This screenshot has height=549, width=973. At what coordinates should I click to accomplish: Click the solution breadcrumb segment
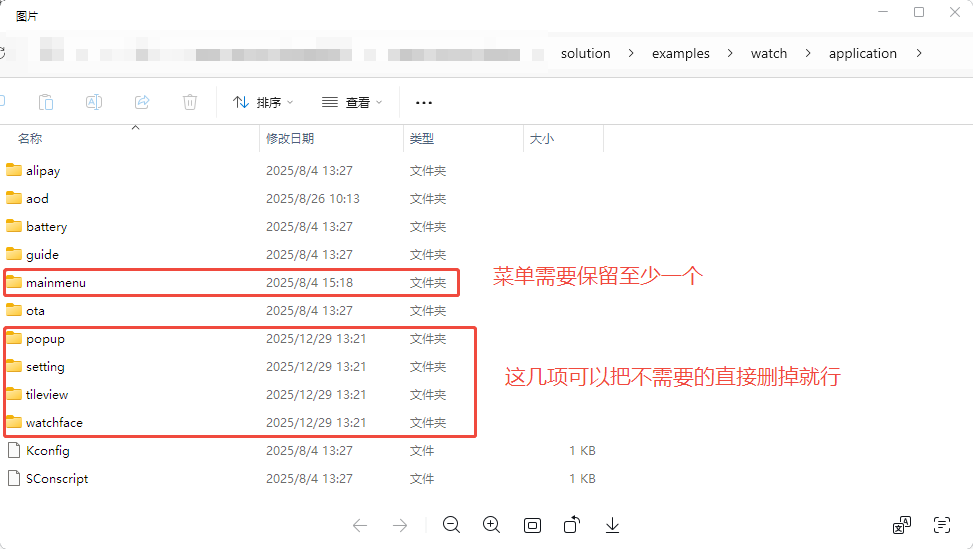click(585, 53)
